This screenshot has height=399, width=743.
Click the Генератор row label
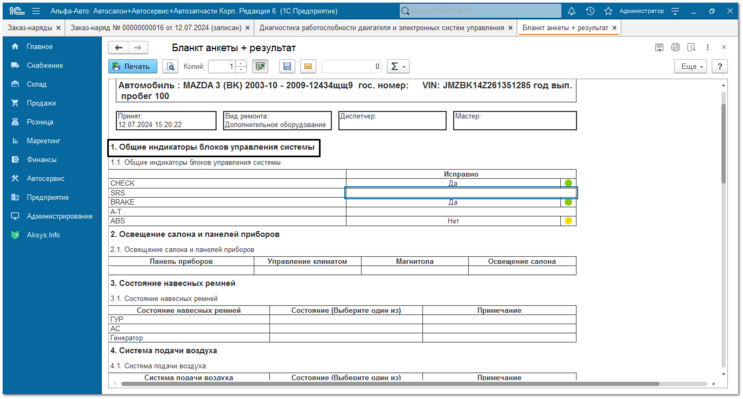point(126,338)
